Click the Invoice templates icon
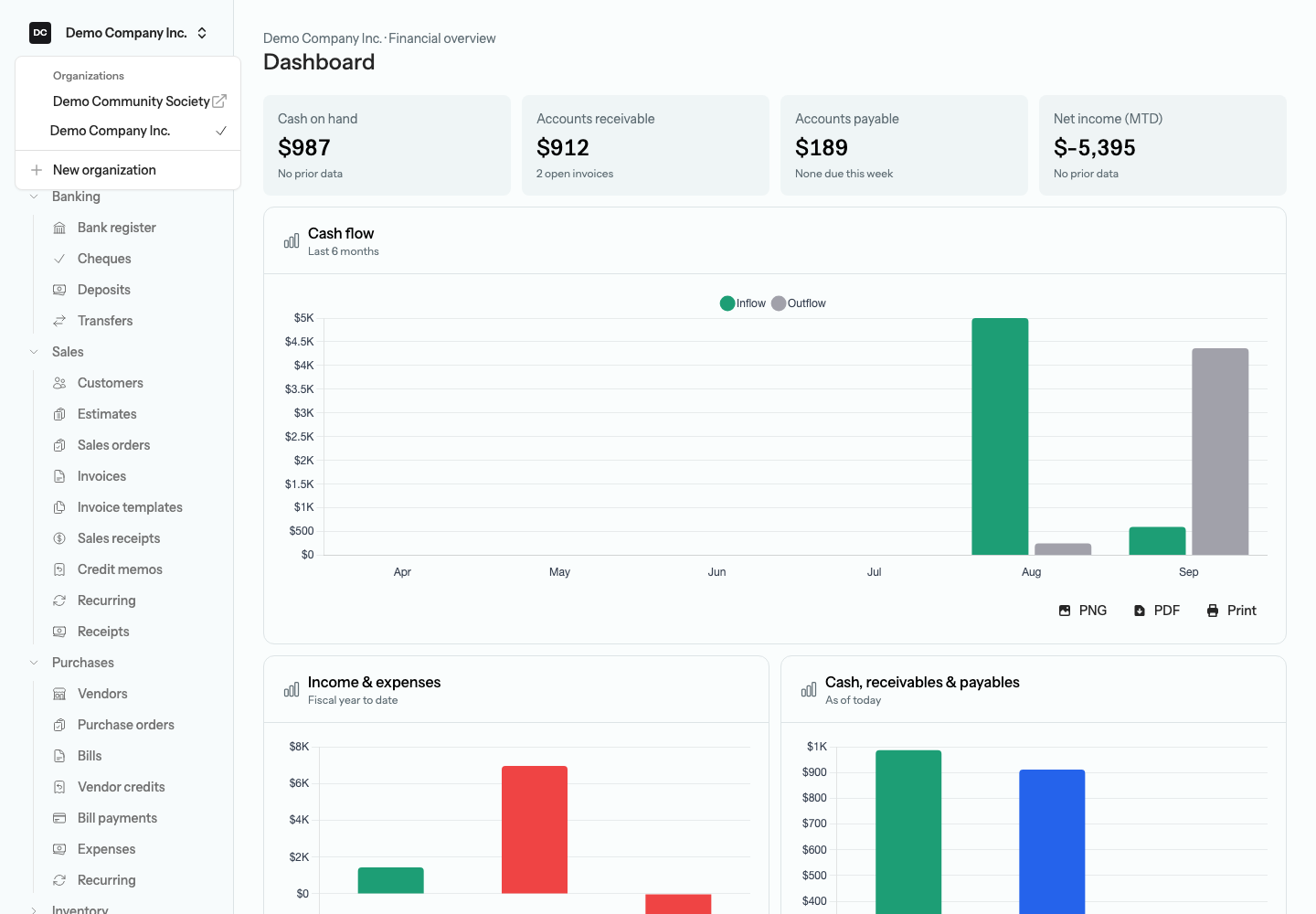The width and height of the screenshot is (1316, 914). pos(59,507)
